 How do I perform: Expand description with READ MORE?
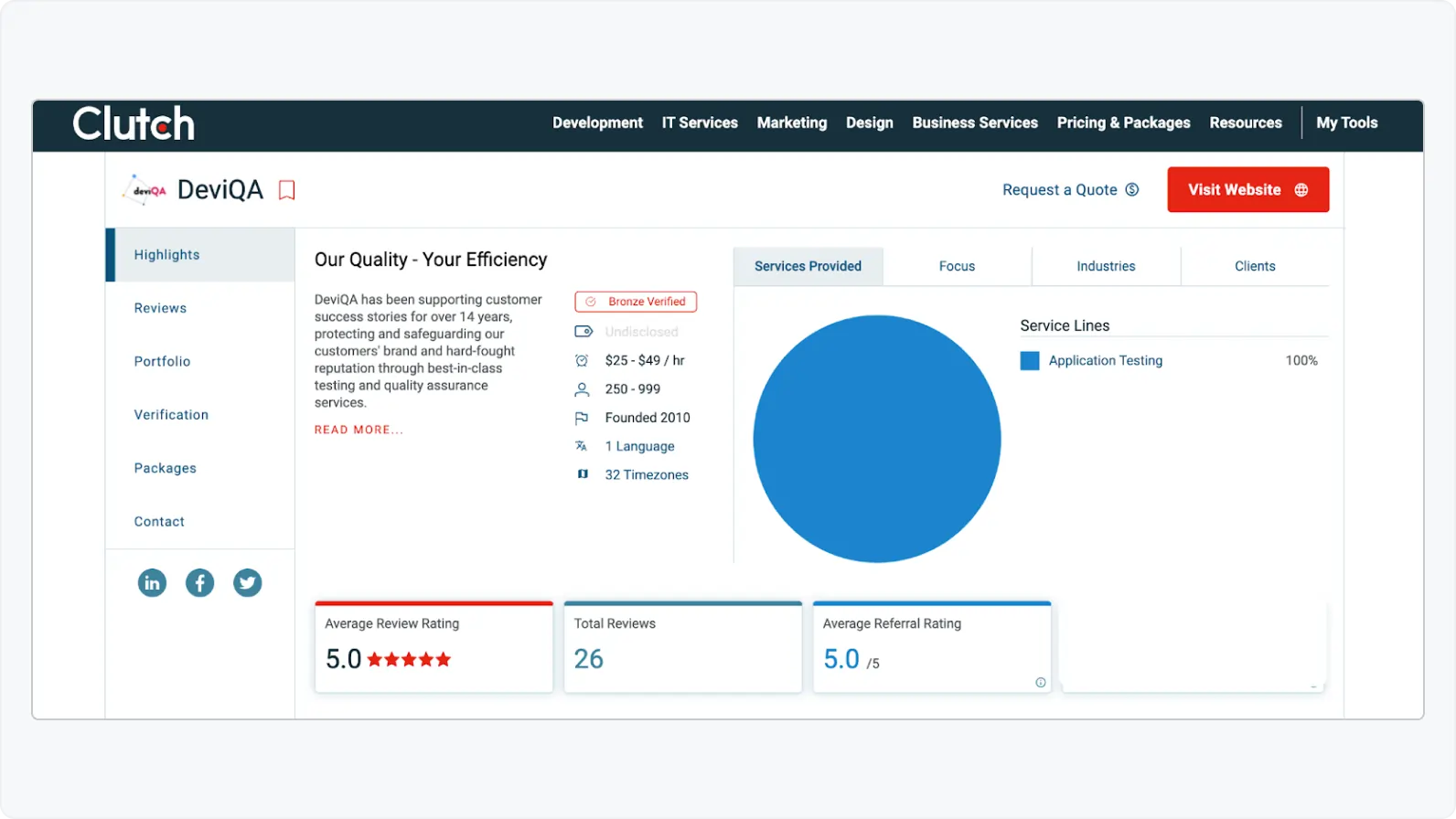click(358, 430)
